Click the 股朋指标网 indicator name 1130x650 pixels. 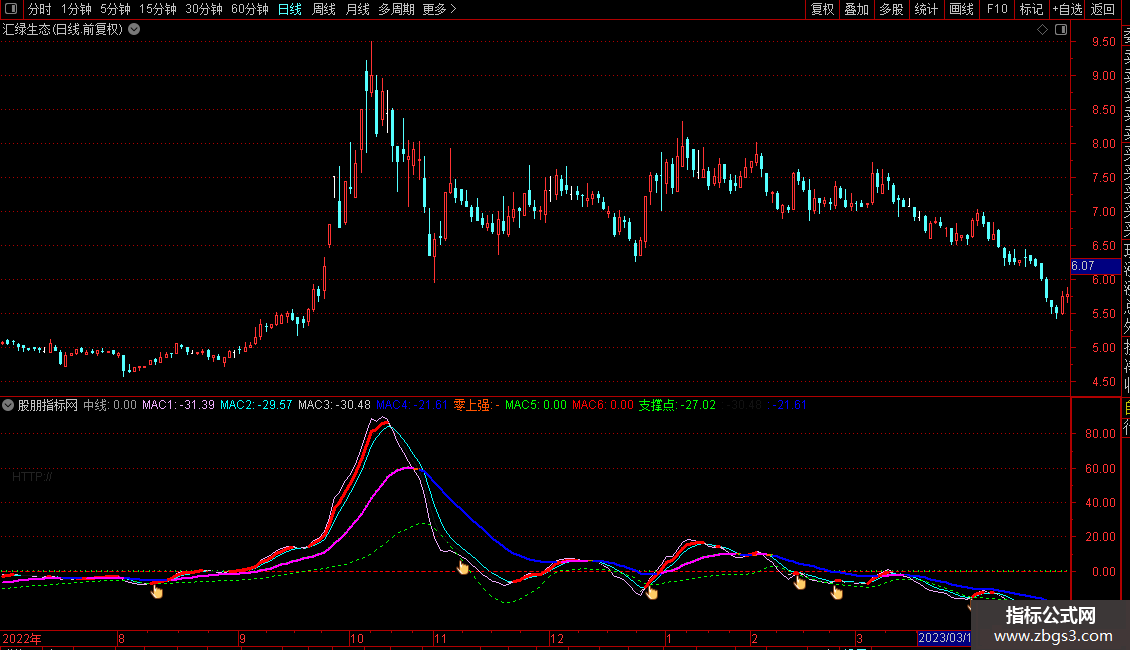(48, 405)
